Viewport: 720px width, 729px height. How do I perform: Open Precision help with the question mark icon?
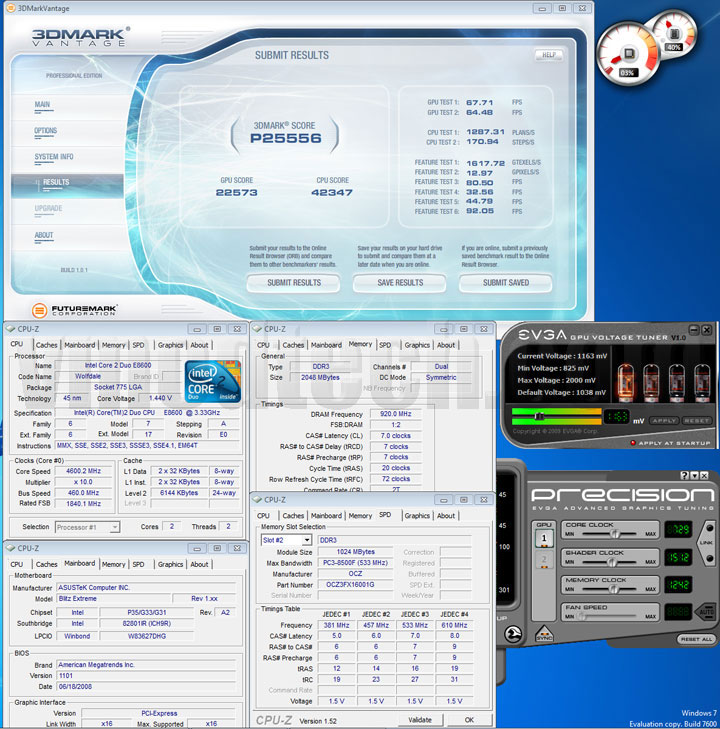(684, 475)
